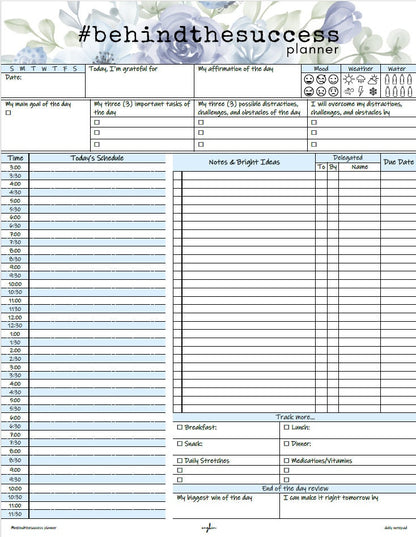416x537 pixels.
Task: Click the Weather section label
Action: (361, 68)
